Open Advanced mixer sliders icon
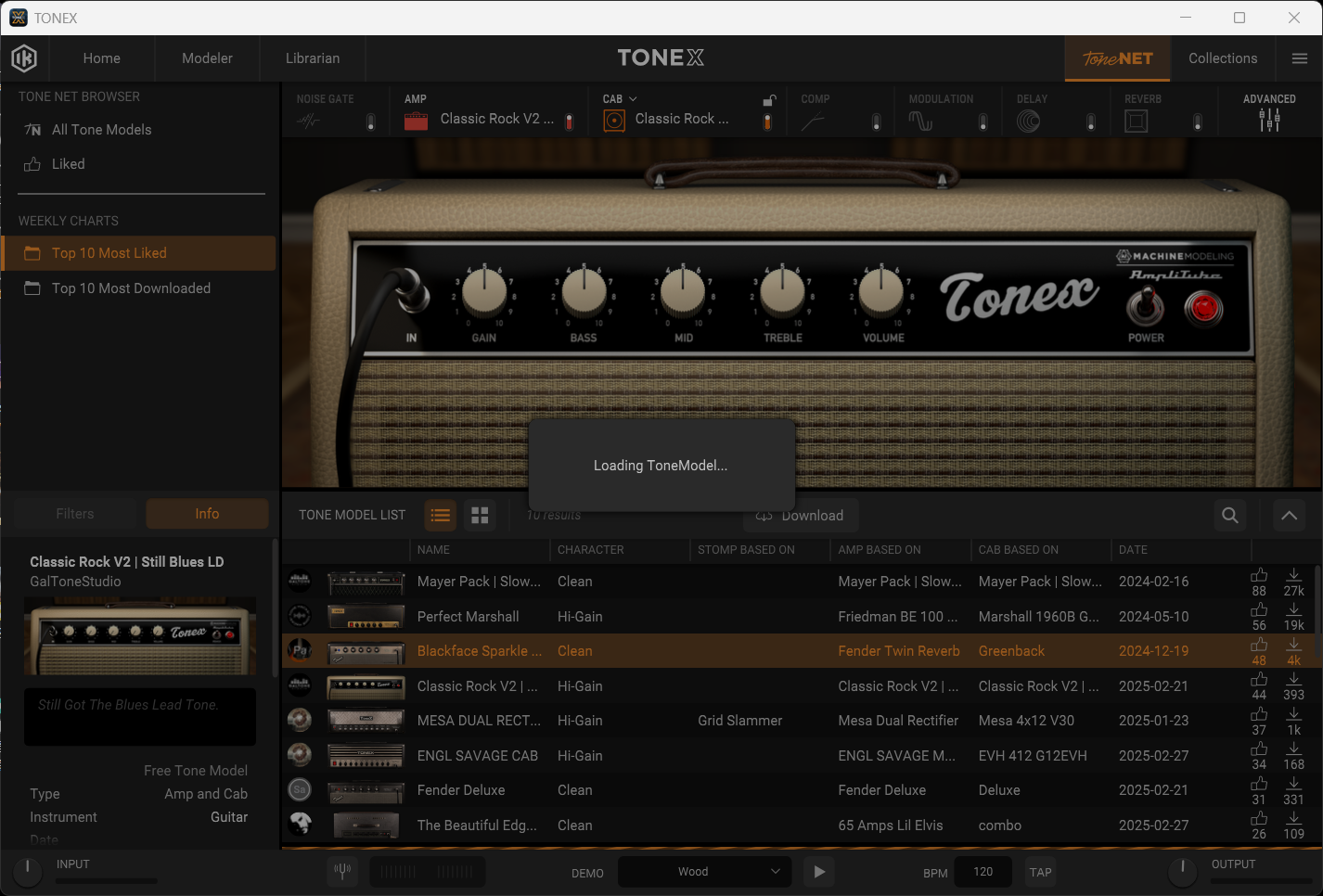 1269,120
